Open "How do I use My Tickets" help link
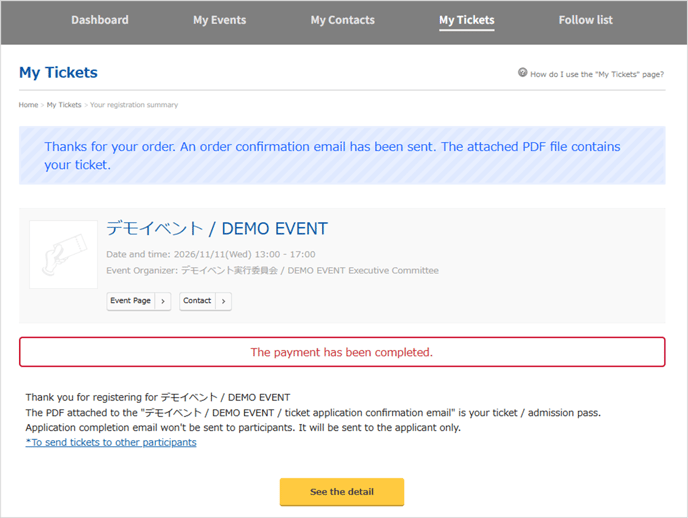The image size is (688, 518). pos(596,74)
